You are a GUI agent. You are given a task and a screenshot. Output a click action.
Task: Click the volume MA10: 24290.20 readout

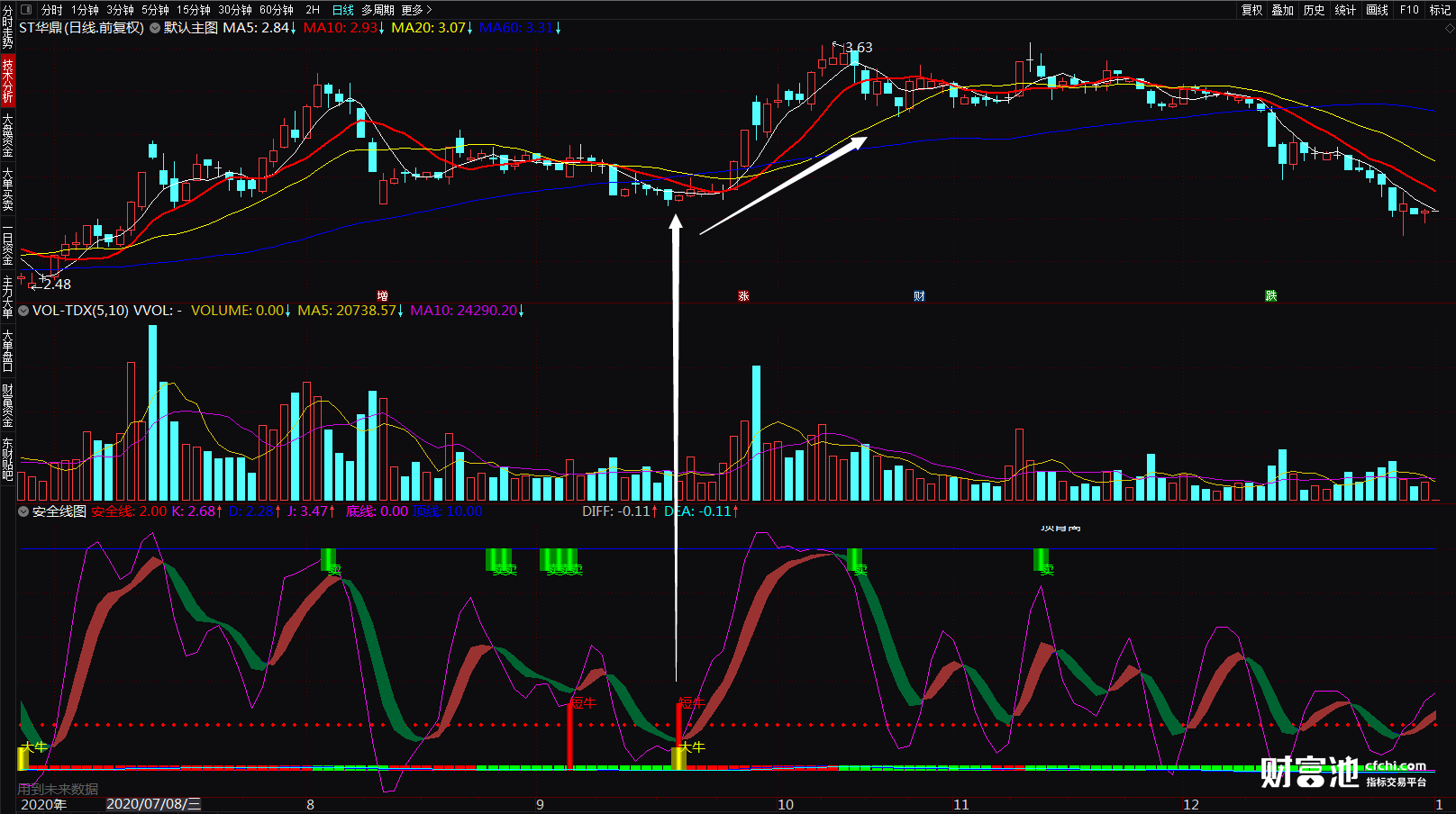(x=467, y=311)
